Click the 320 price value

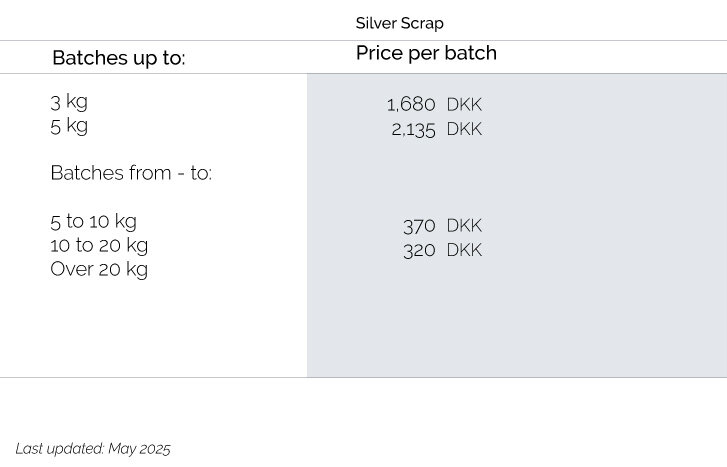click(419, 250)
